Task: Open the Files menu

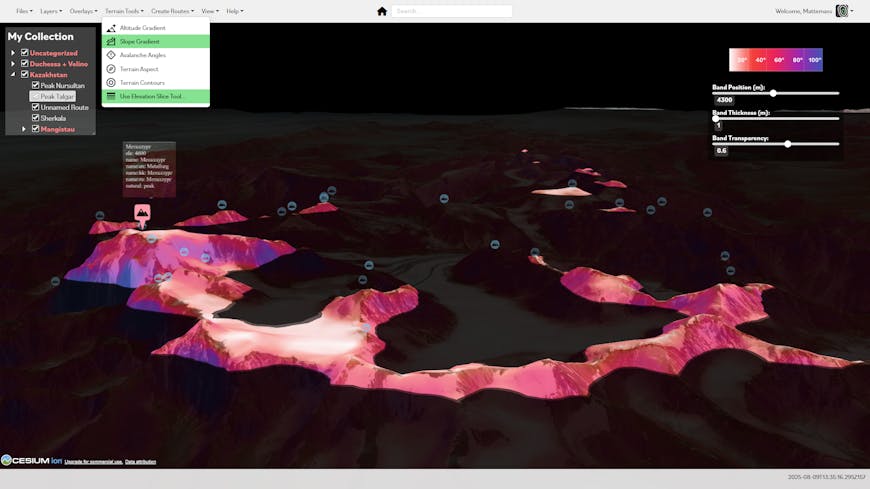Action: tap(24, 11)
